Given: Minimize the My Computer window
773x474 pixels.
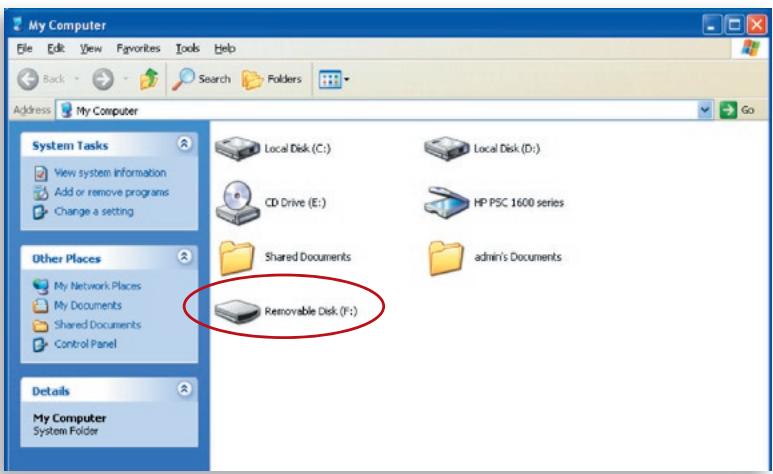Looking at the screenshot, I should [x=711, y=25].
